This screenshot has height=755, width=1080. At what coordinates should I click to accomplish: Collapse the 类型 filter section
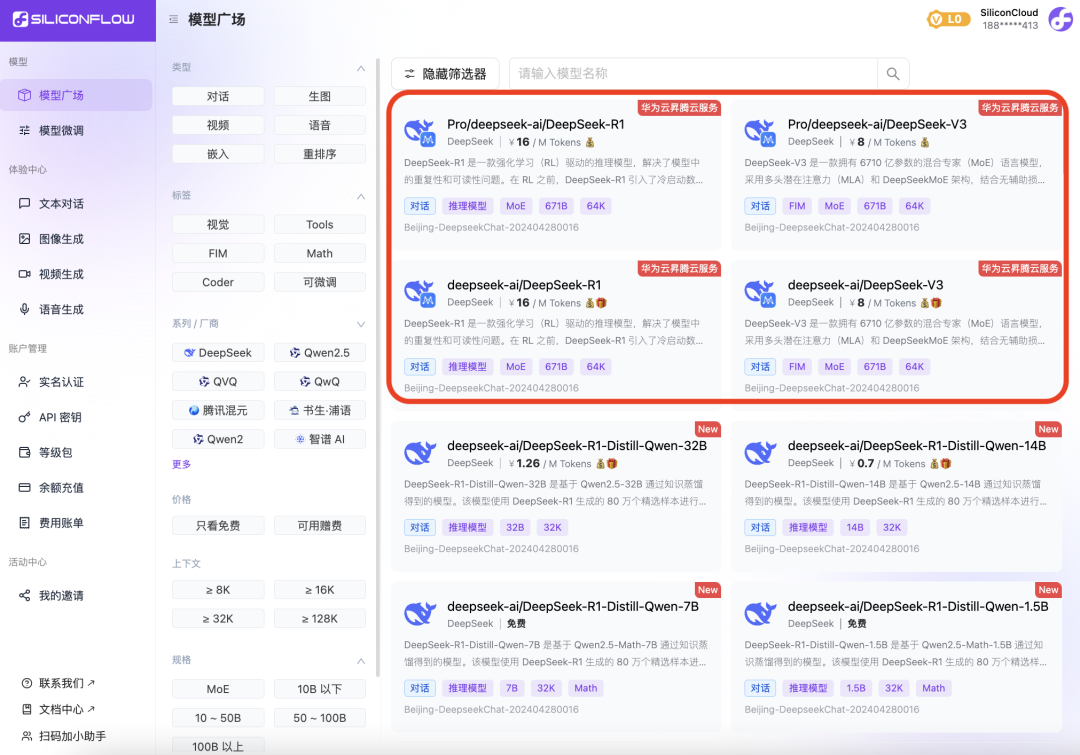[x=359, y=66]
